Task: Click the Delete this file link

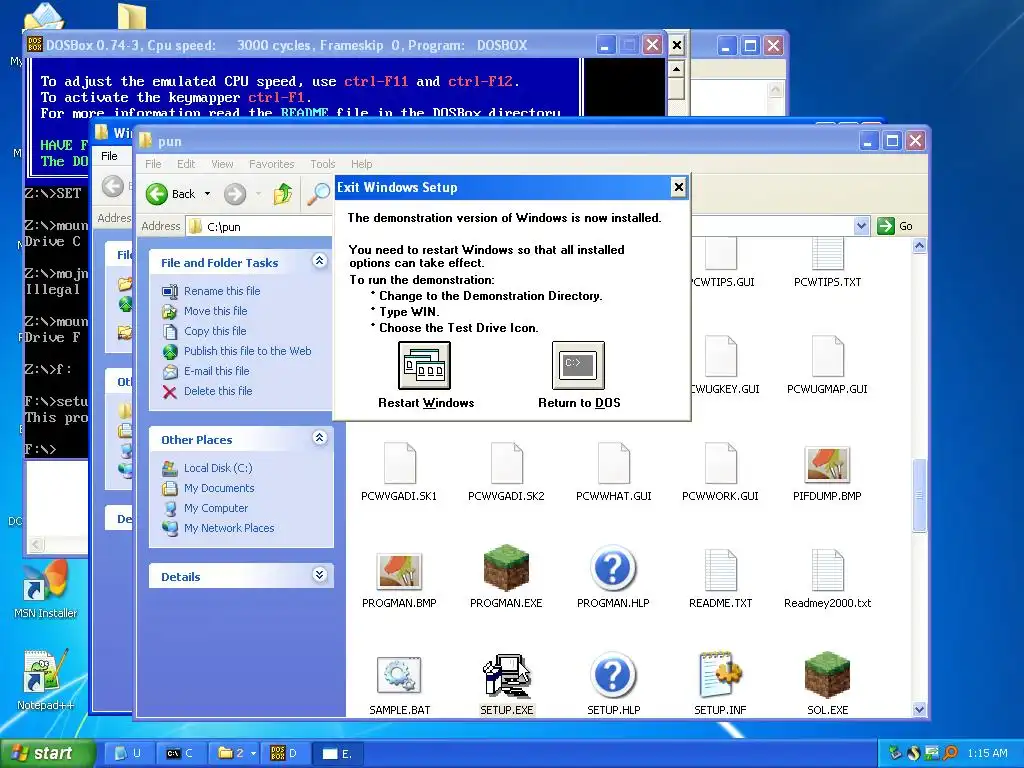Action: point(217,391)
